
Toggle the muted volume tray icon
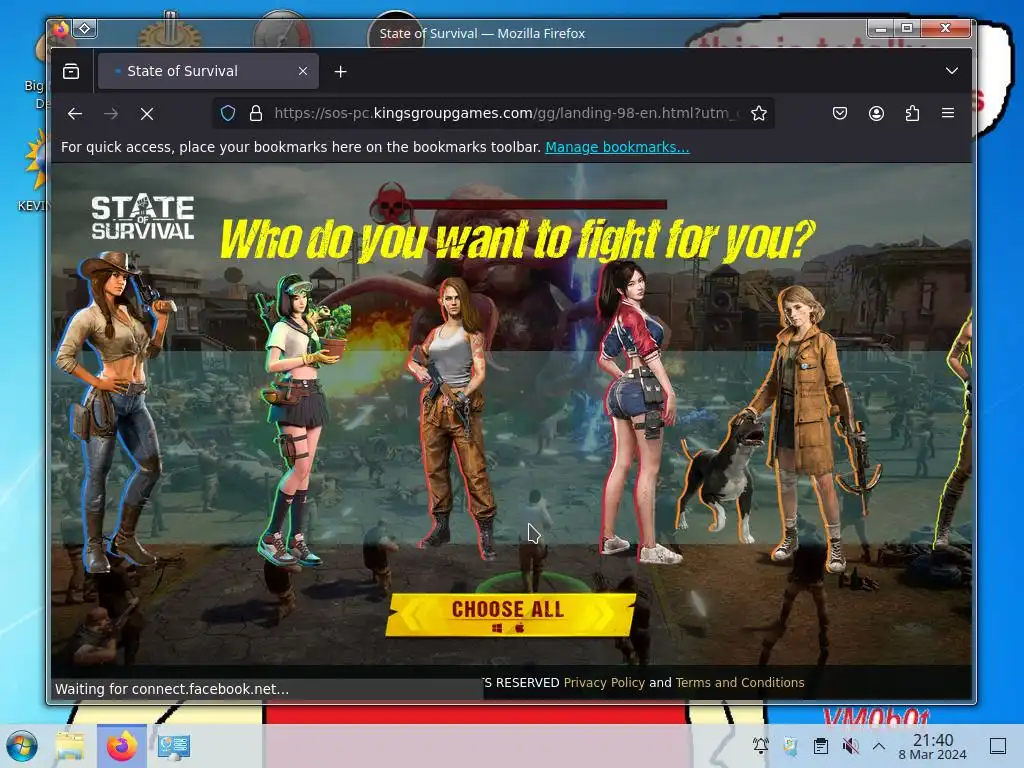[850, 746]
